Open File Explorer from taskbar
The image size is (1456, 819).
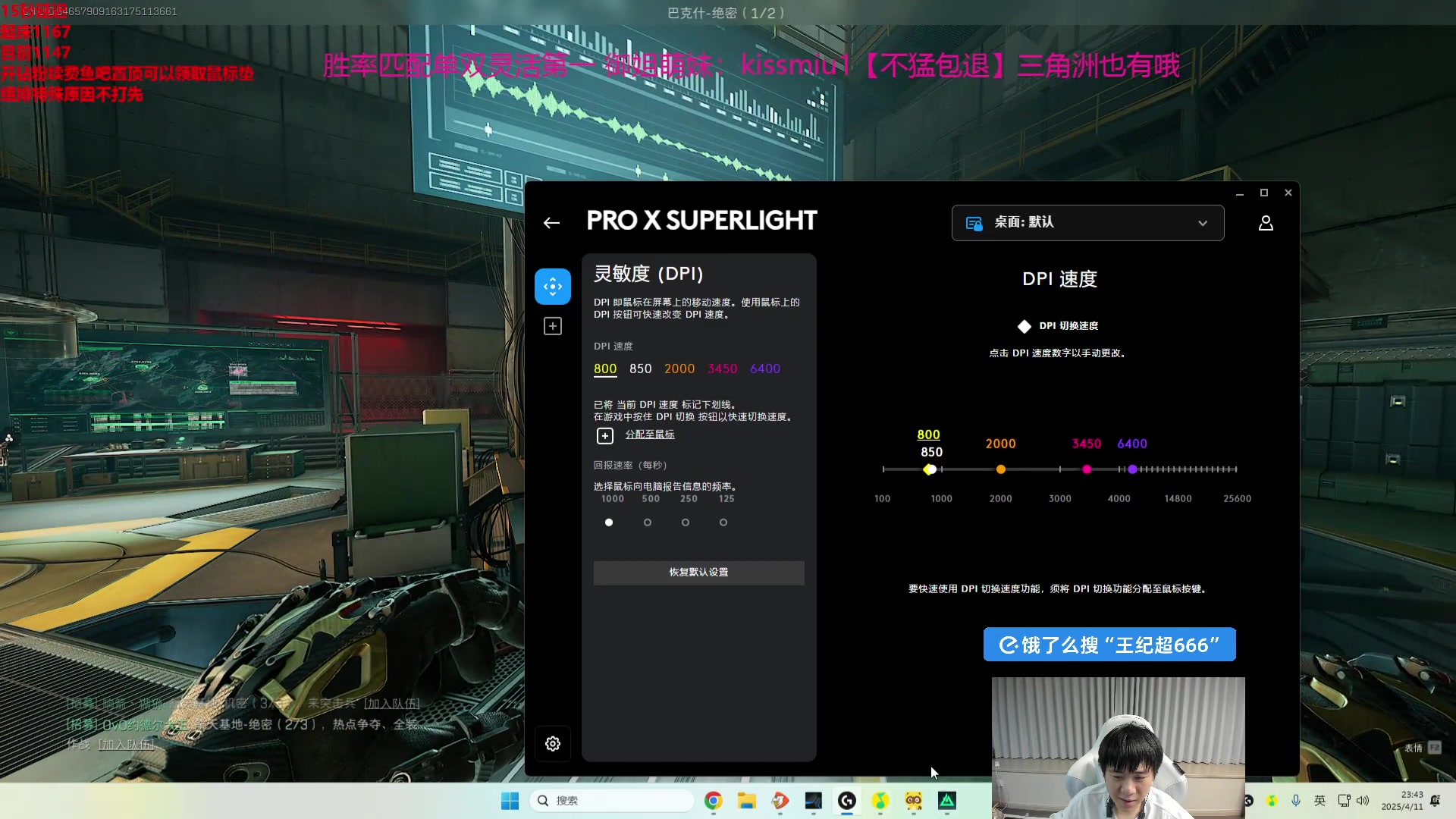pyautogui.click(x=747, y=801)
